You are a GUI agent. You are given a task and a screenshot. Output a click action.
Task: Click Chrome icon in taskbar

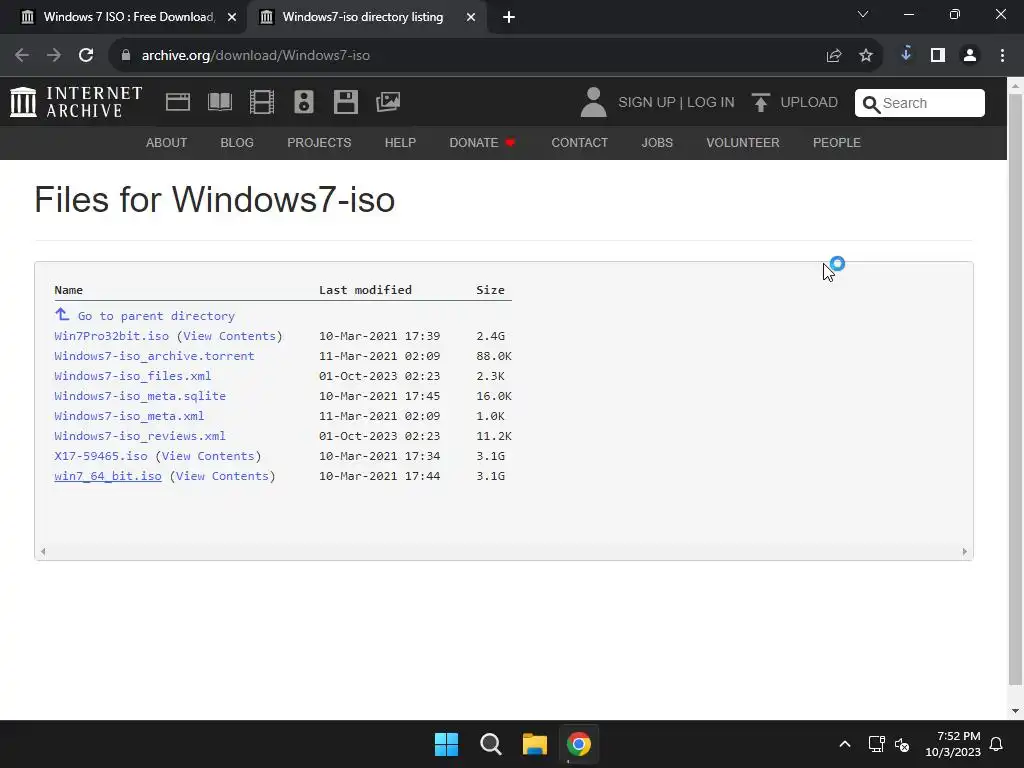pyautogui.click(x=579, y=744)
